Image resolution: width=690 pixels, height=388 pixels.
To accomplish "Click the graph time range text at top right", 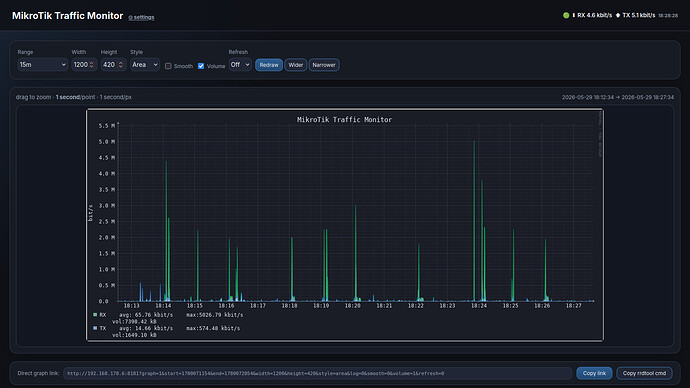I will (617, 97).
